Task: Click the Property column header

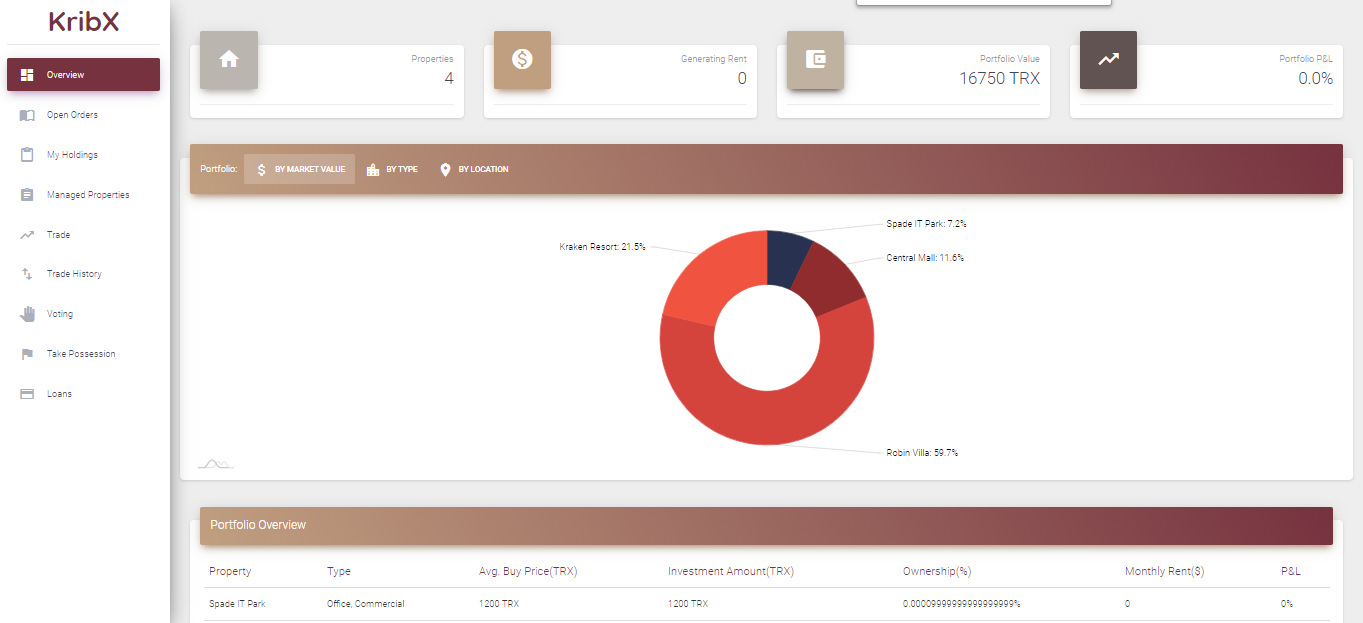Action: click(x=230, y=571)
